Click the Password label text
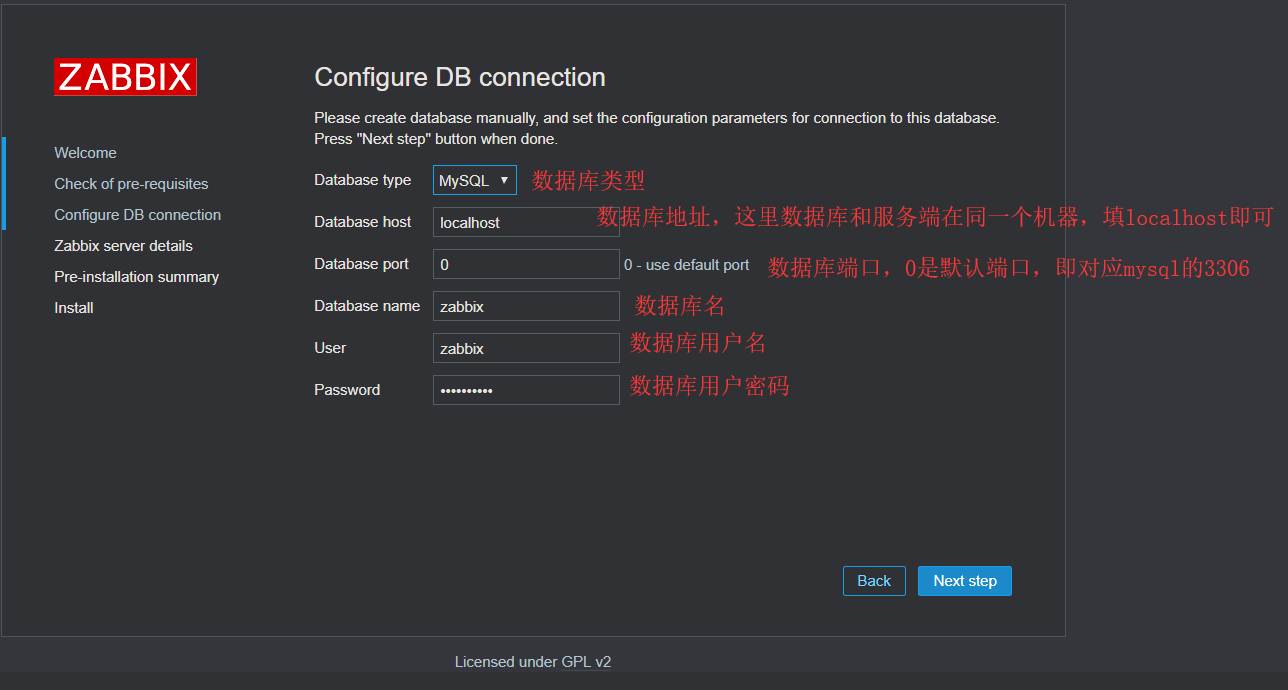1288x690 pixels. click(x=347, y=390)
